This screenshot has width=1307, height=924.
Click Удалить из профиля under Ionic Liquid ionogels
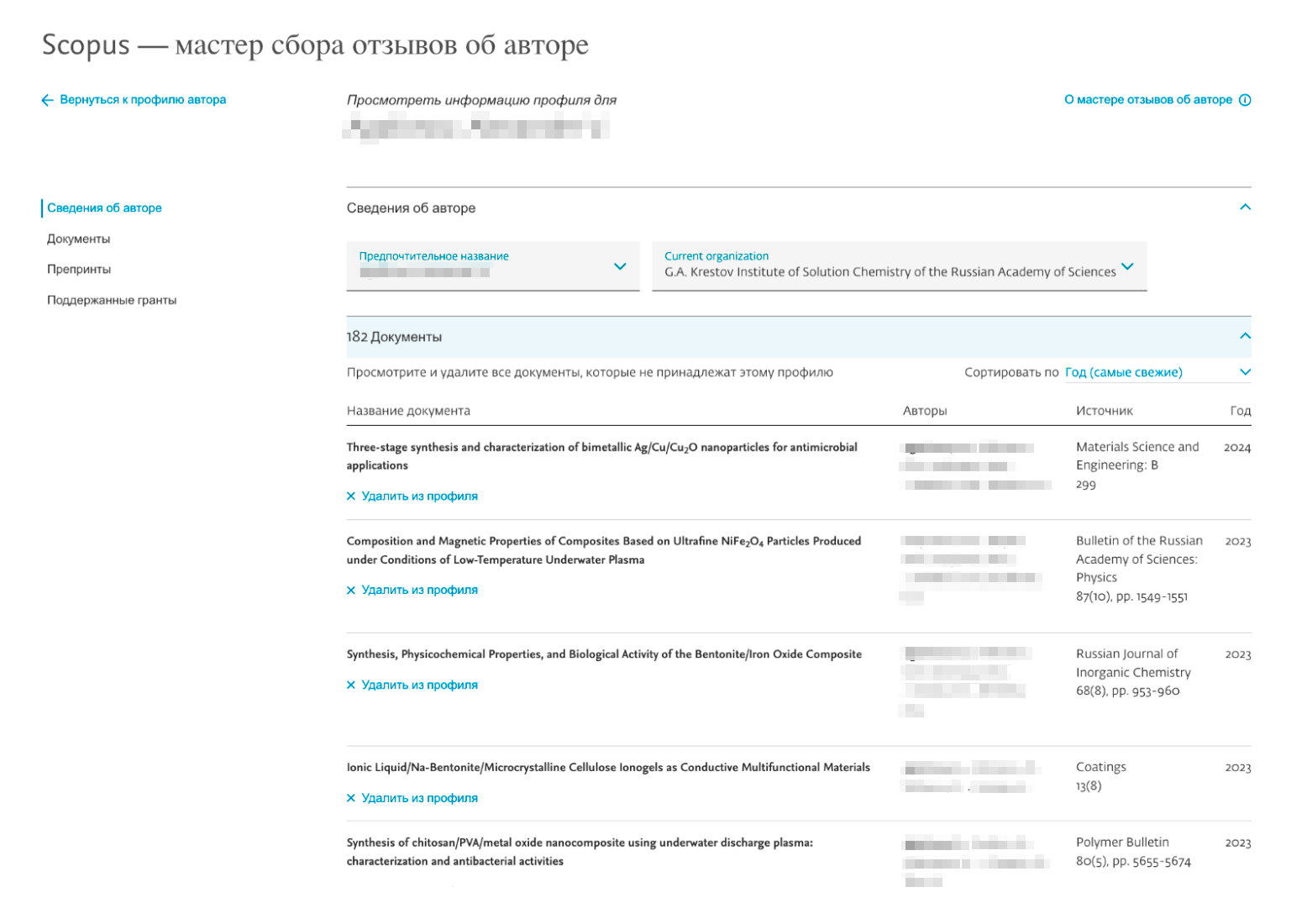(419, 799)
